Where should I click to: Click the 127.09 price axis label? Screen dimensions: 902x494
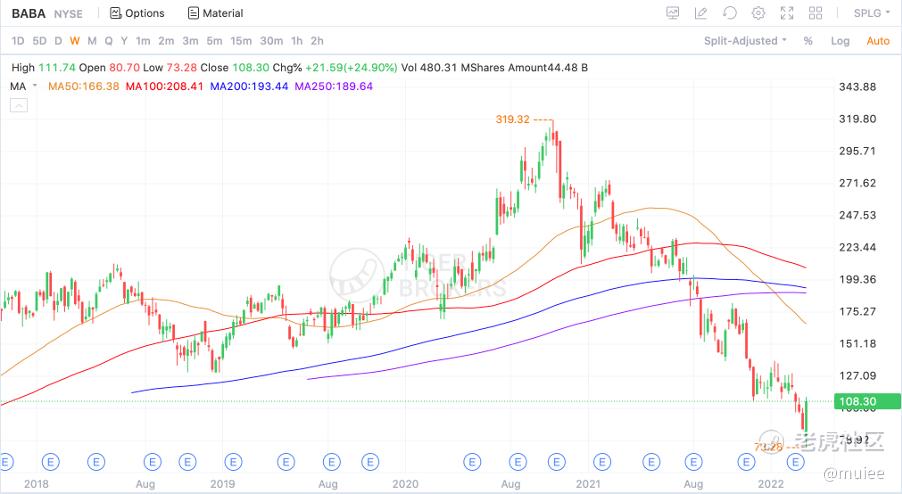858,376
